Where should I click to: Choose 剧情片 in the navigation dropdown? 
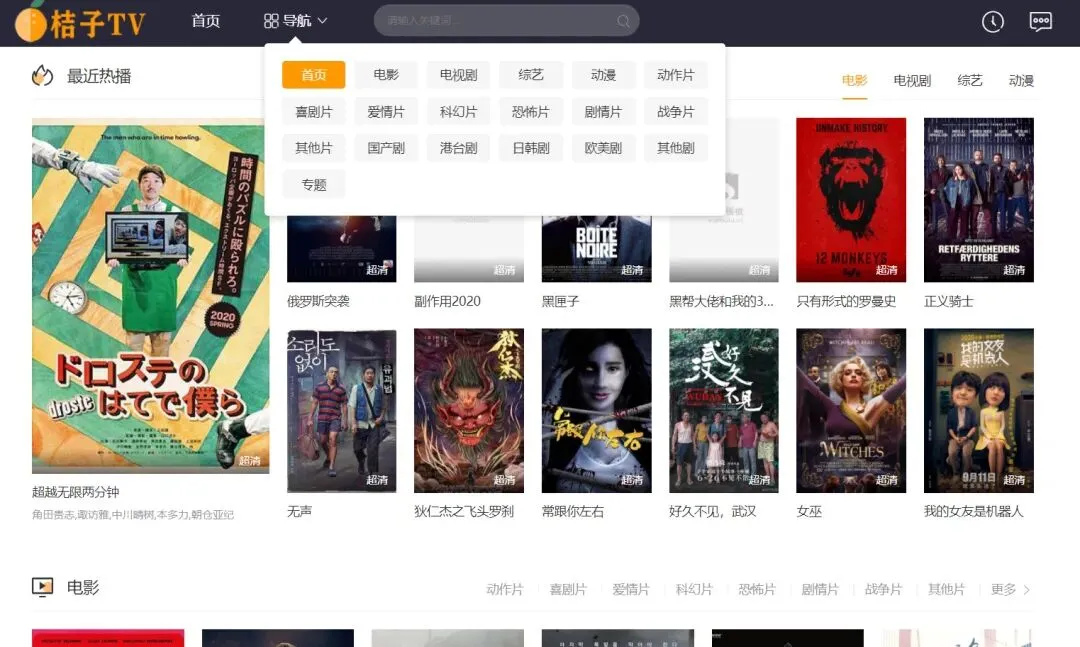pos(603,112)
